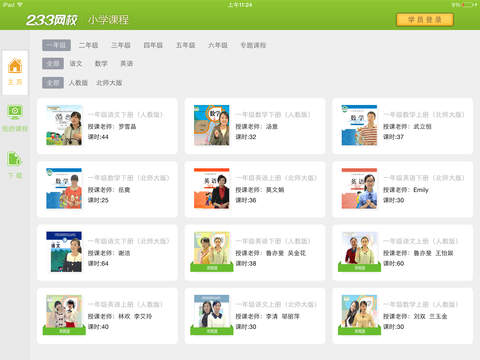Open the English course thumbnail with 课时:36

coord(212,189)
